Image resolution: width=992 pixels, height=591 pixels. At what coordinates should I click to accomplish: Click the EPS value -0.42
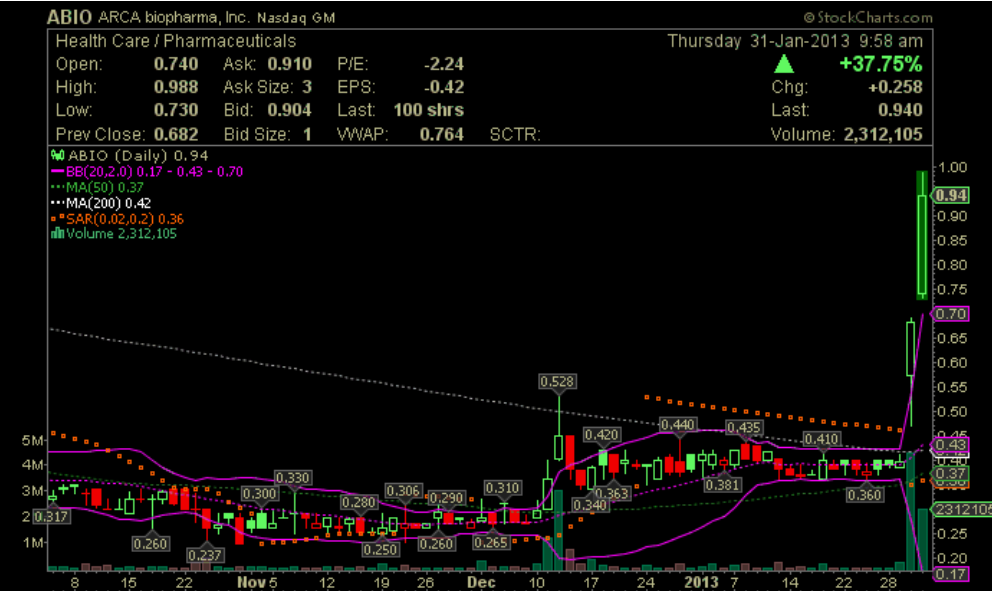[443, 87]
